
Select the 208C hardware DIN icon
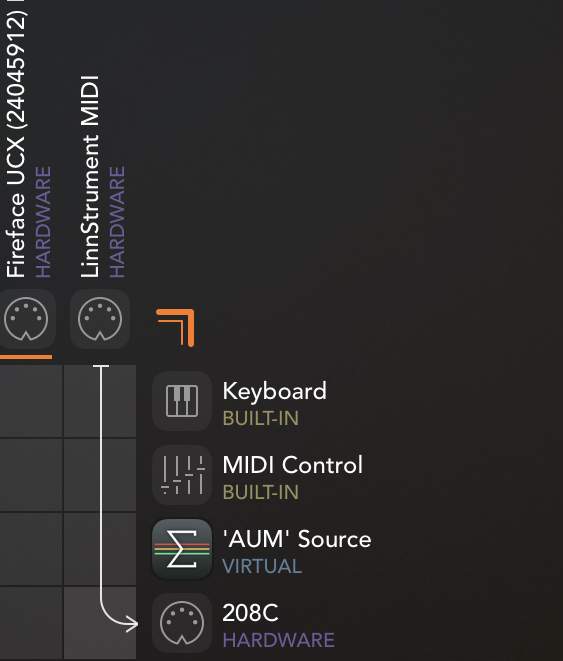pyautogui.click(x=182, y=623)
